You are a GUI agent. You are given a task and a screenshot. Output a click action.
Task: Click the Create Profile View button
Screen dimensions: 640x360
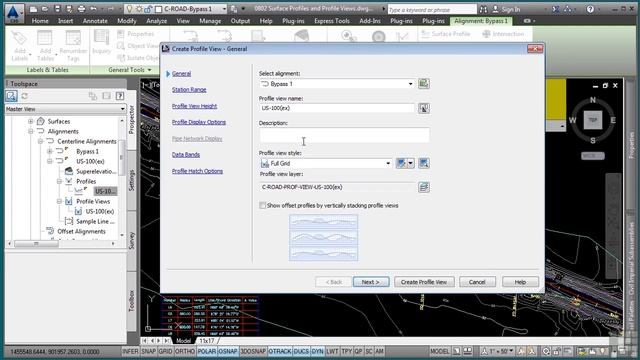424,282
